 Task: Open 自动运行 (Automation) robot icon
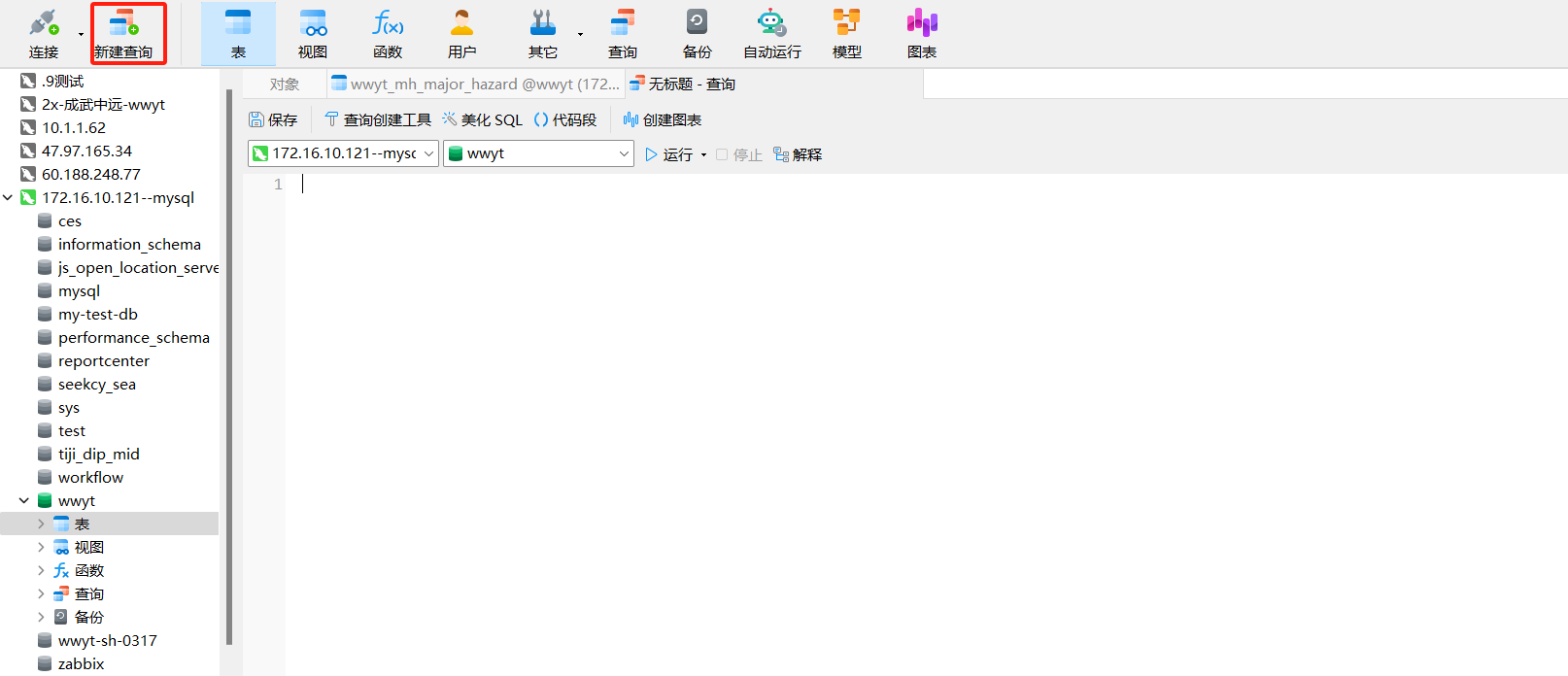pyautogui.click(x=772, y=34)
